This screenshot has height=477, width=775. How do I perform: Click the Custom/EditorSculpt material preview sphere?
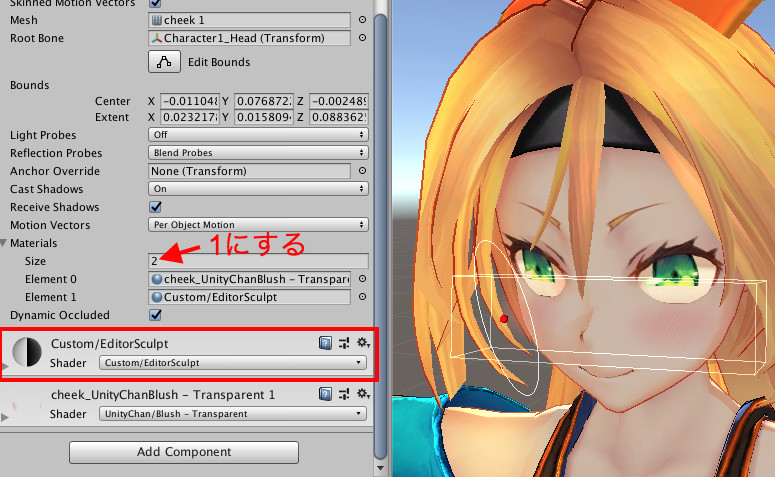click(27, 352)
